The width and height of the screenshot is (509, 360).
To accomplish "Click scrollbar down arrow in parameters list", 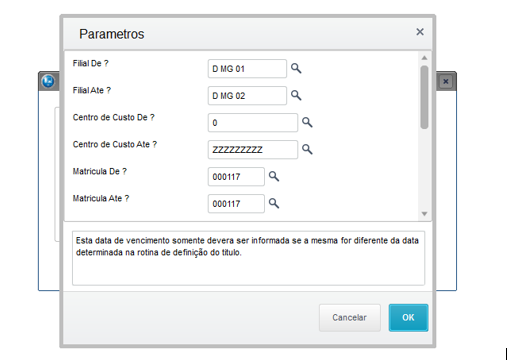I will click(424, 214).
